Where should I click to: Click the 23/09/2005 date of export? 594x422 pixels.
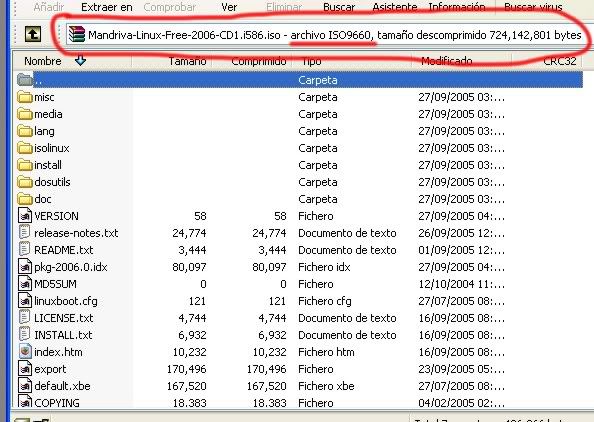[x=461, y=369]
